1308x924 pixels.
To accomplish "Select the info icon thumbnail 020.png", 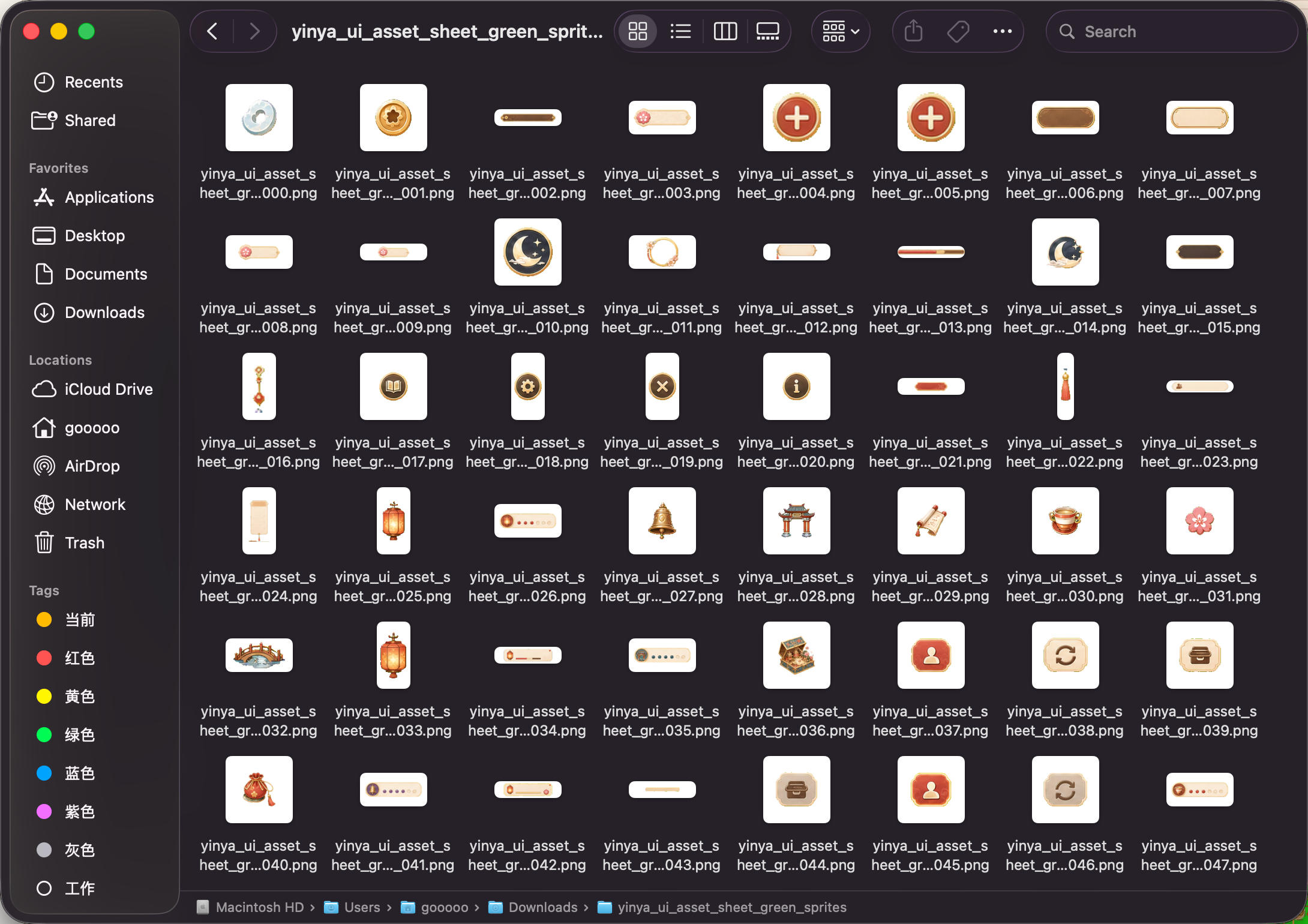I will 797,386.
